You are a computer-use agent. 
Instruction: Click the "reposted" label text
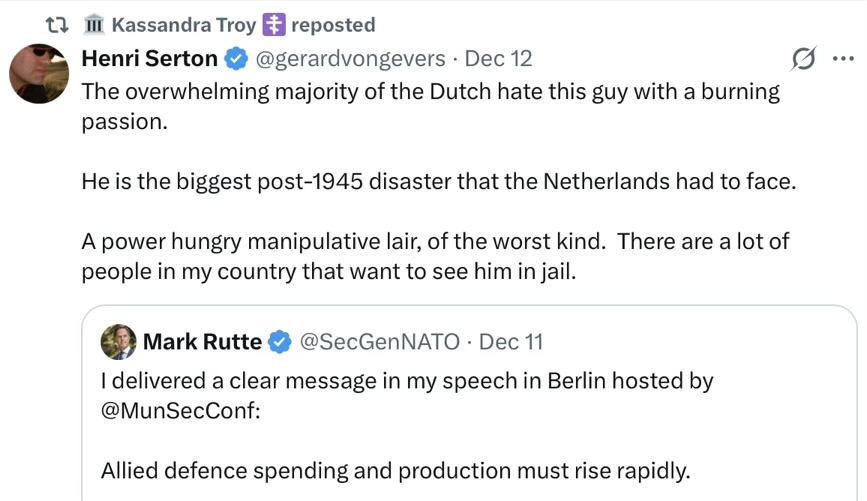point(333,25)
